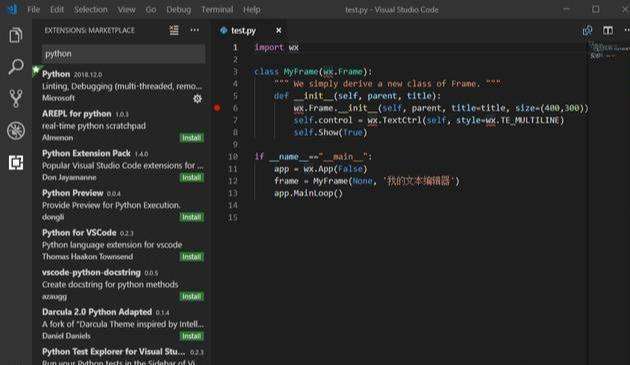Click line number 15 in the gutter
Viewport: 630px width, 365px height.
(x=233, y=217)
